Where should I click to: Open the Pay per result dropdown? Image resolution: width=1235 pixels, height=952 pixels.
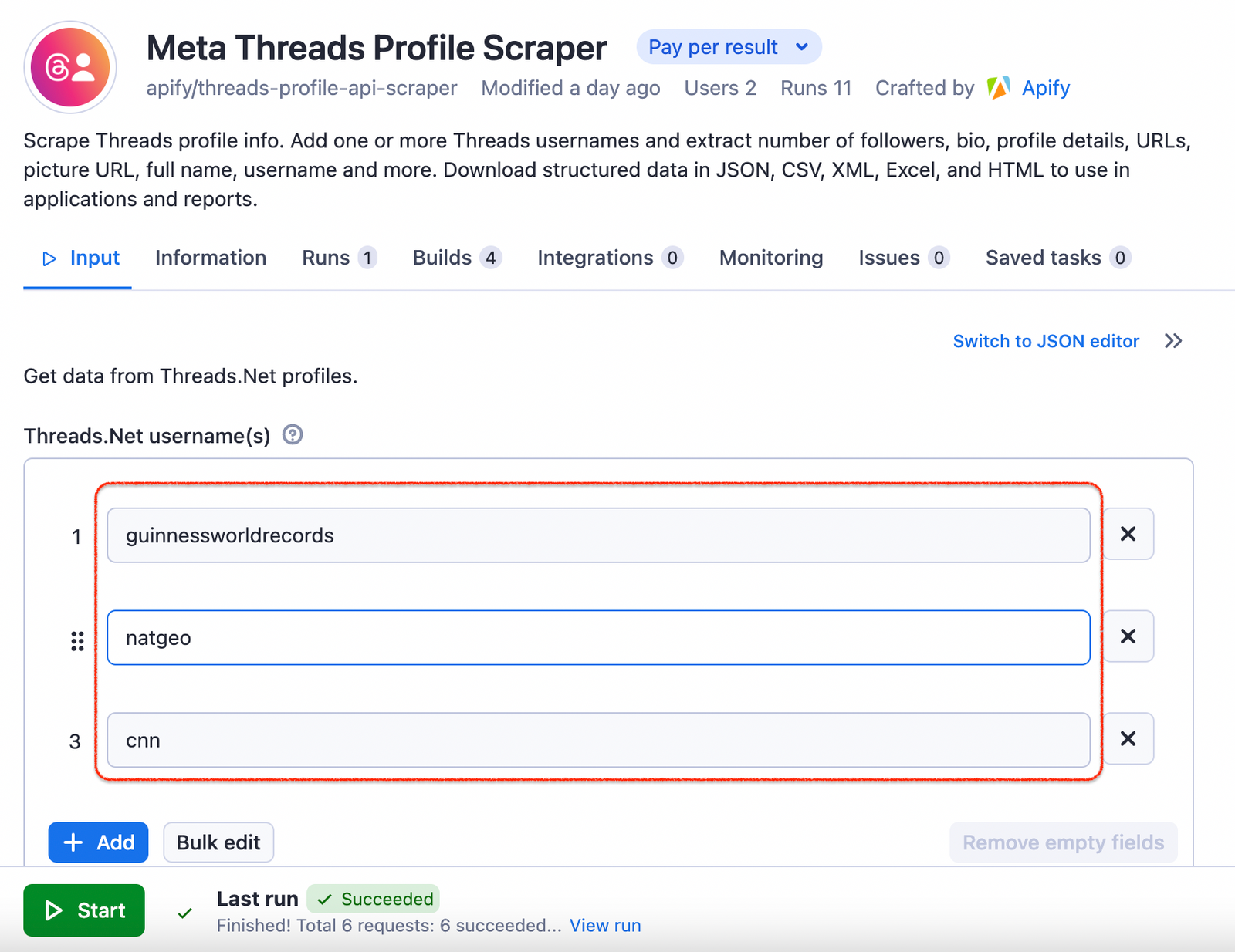(x=729, y=46)
